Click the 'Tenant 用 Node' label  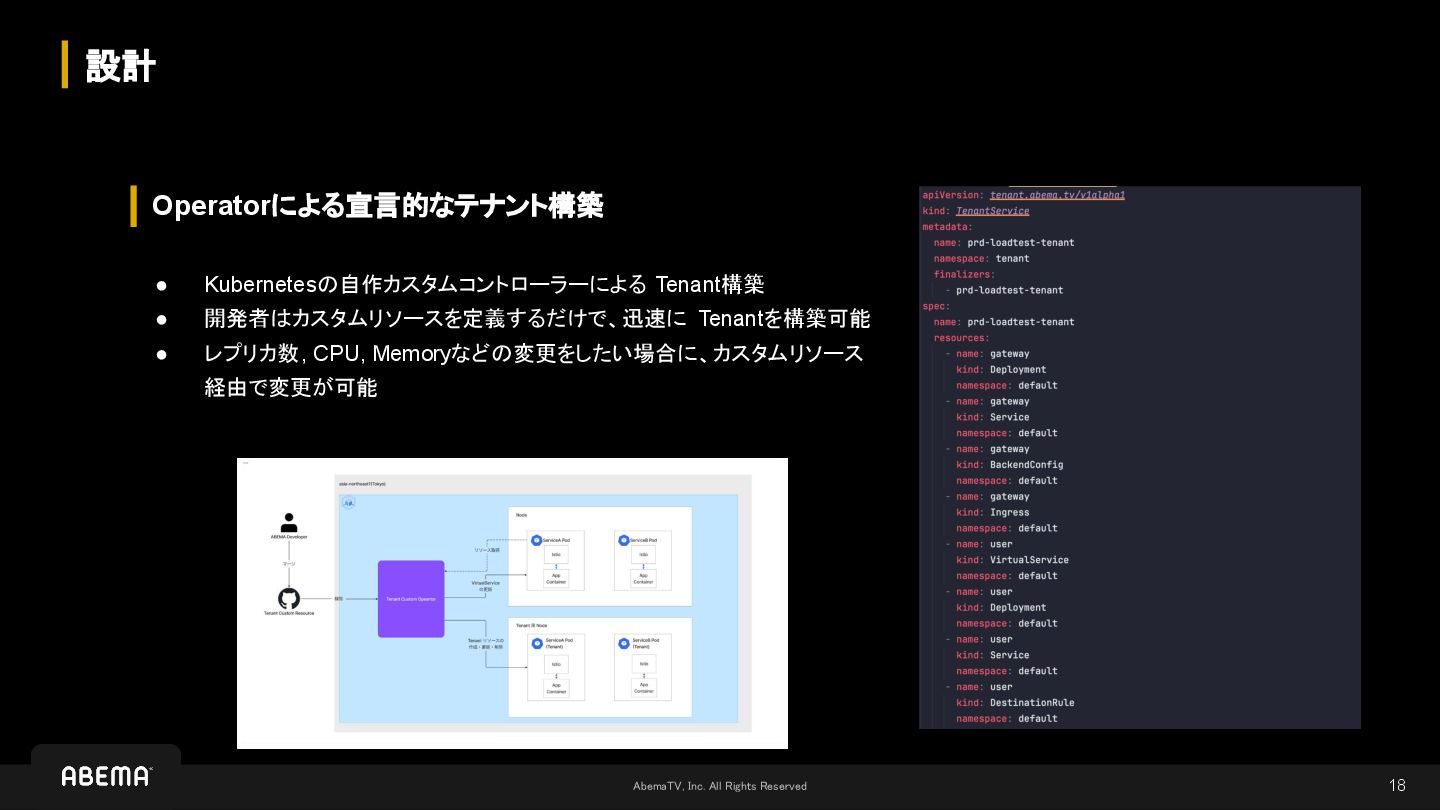point(531,625)
